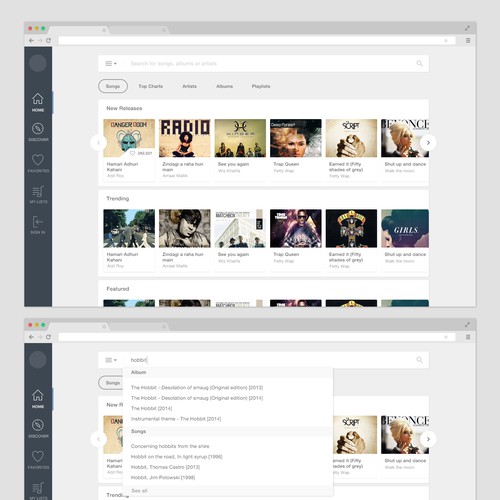Open Discover in the bottom window sidebar
Screen dimensions: 500x500
coord(38,429)
